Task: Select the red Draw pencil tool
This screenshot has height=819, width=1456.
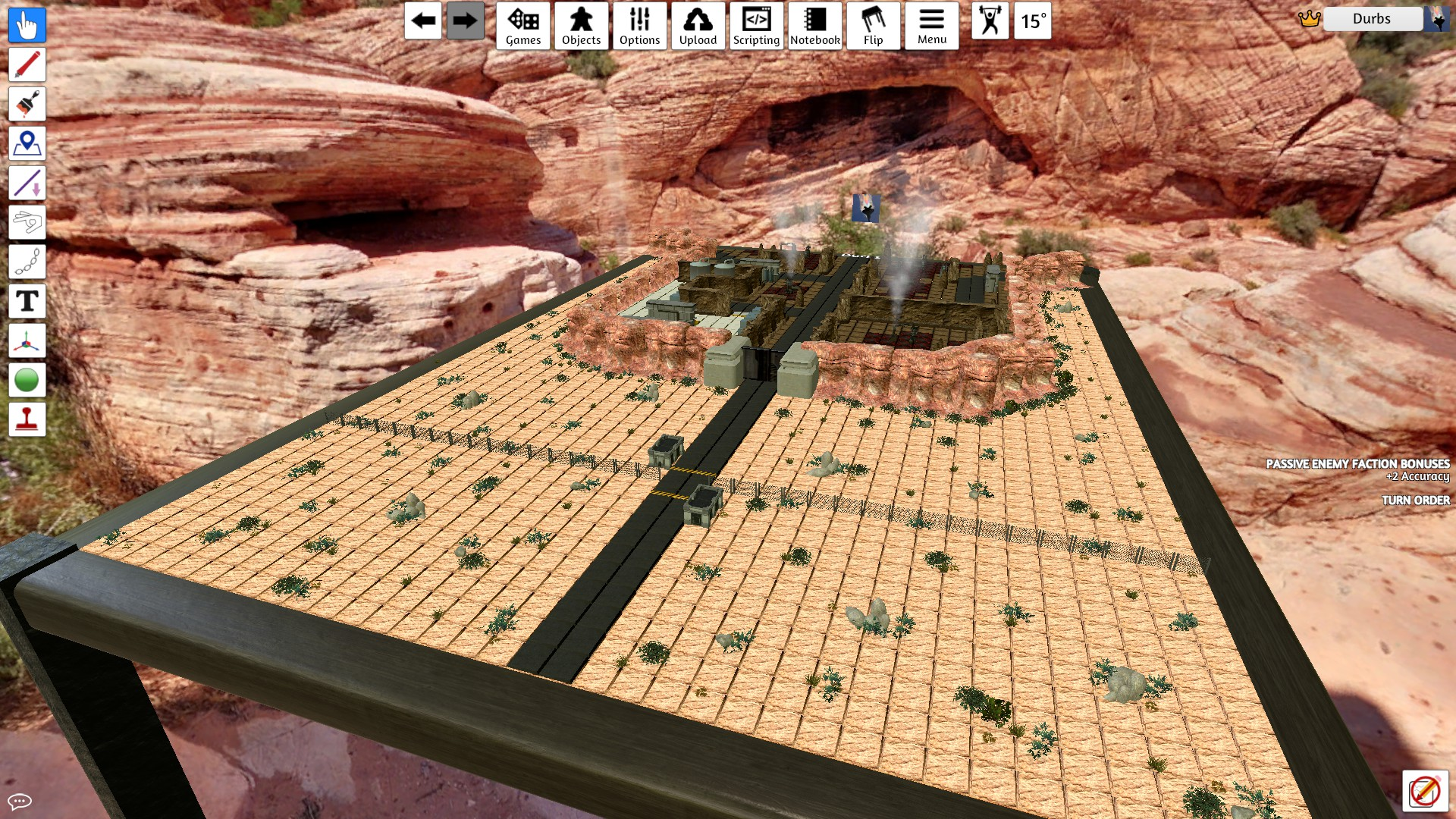Action: pos(27,64)
